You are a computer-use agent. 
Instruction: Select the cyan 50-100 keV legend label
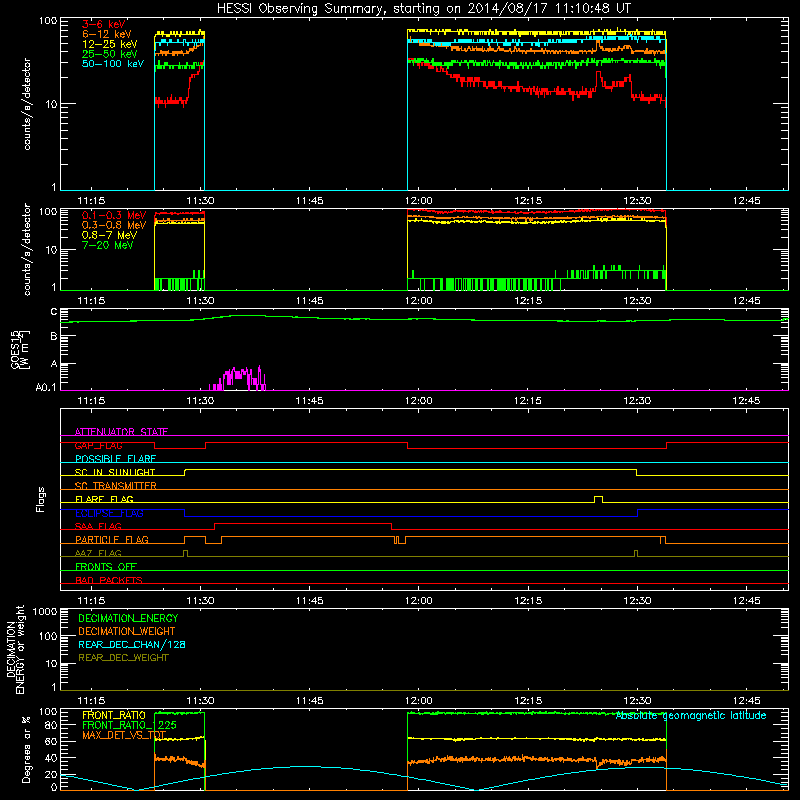113,64
